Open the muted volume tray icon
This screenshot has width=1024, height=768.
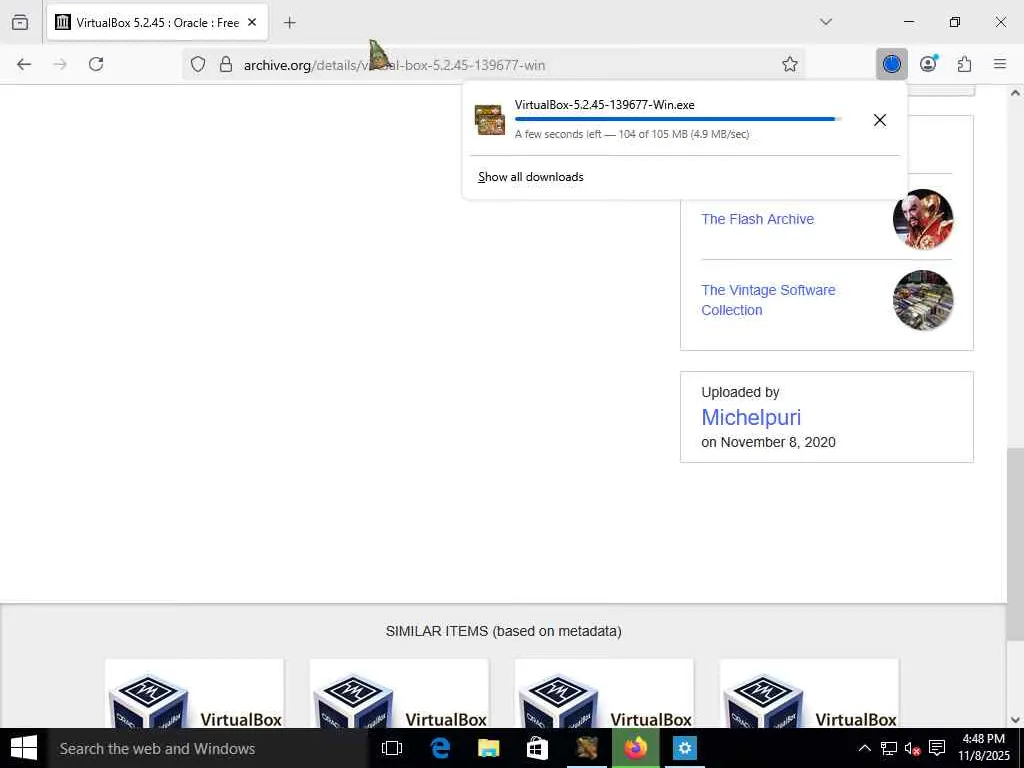(912, 748)
